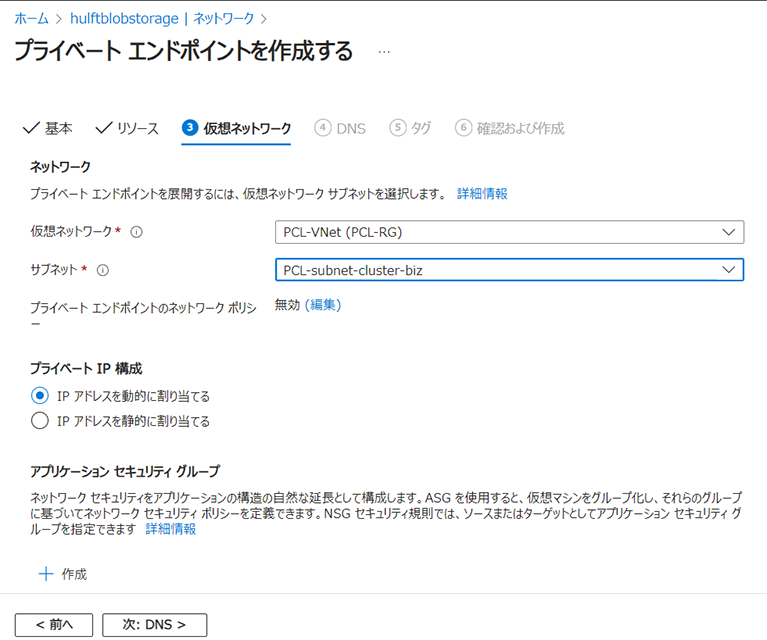Open 詳細情報 link in ネットワーク section

482,193
